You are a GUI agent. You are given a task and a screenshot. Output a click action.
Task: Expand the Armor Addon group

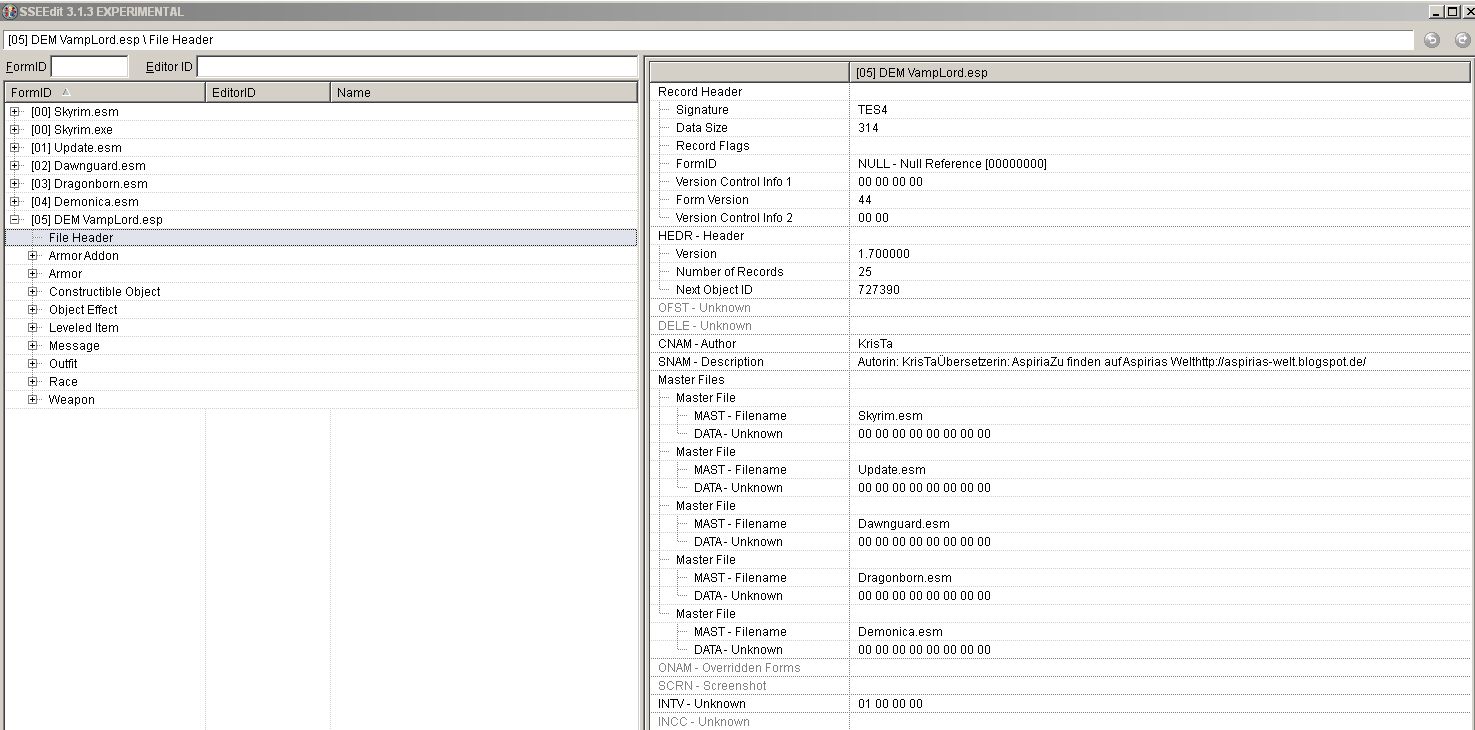33,256
